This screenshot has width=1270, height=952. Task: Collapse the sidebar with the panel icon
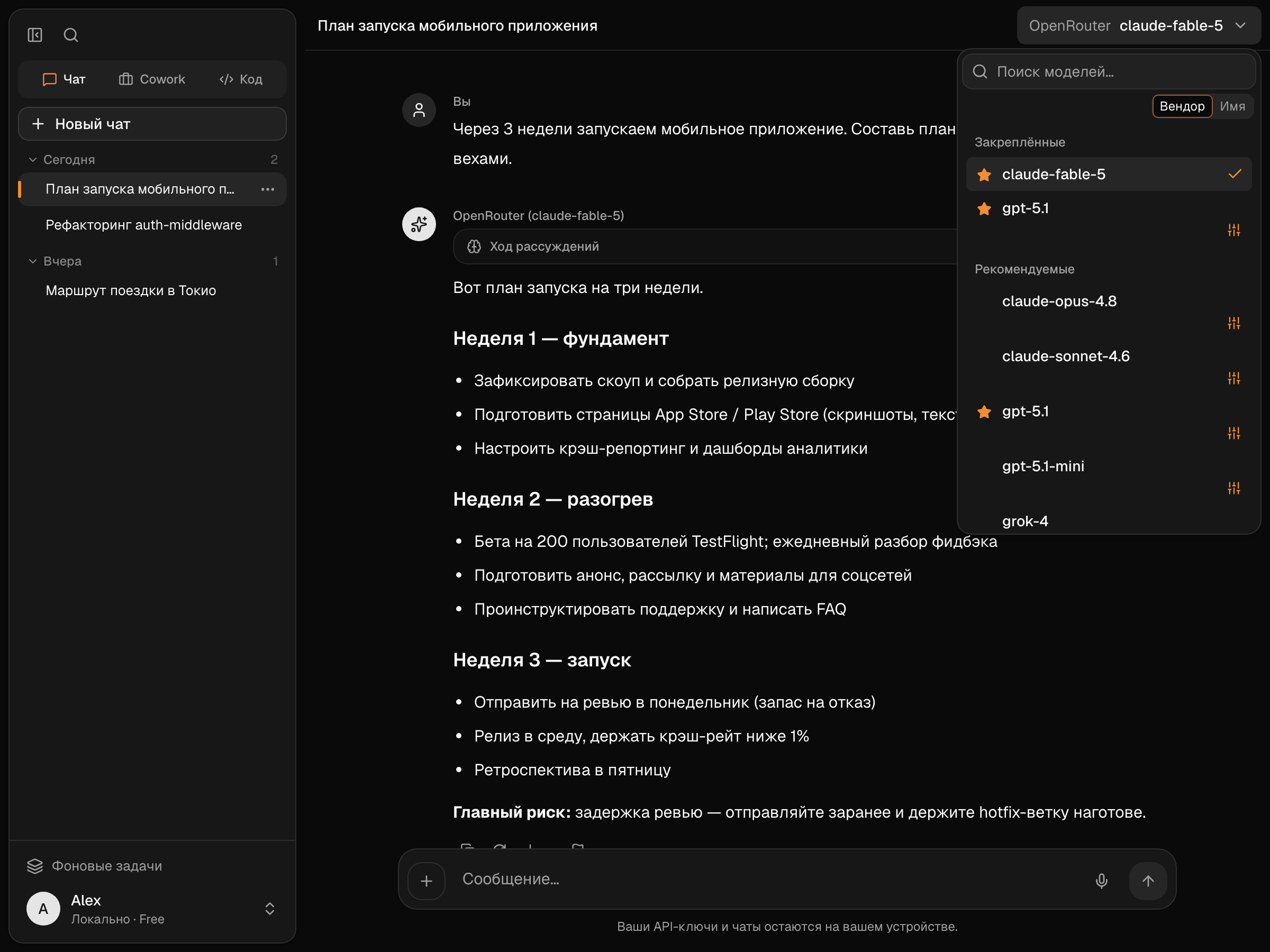tap(35, 35)
